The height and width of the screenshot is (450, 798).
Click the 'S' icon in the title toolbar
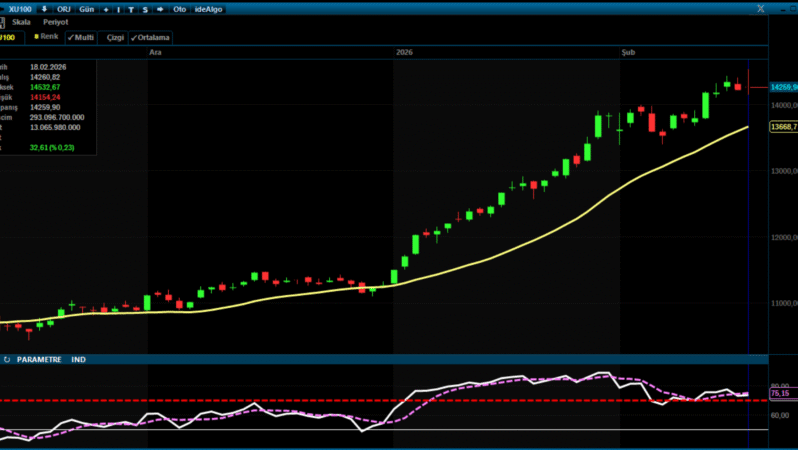[x=145, y=9]
